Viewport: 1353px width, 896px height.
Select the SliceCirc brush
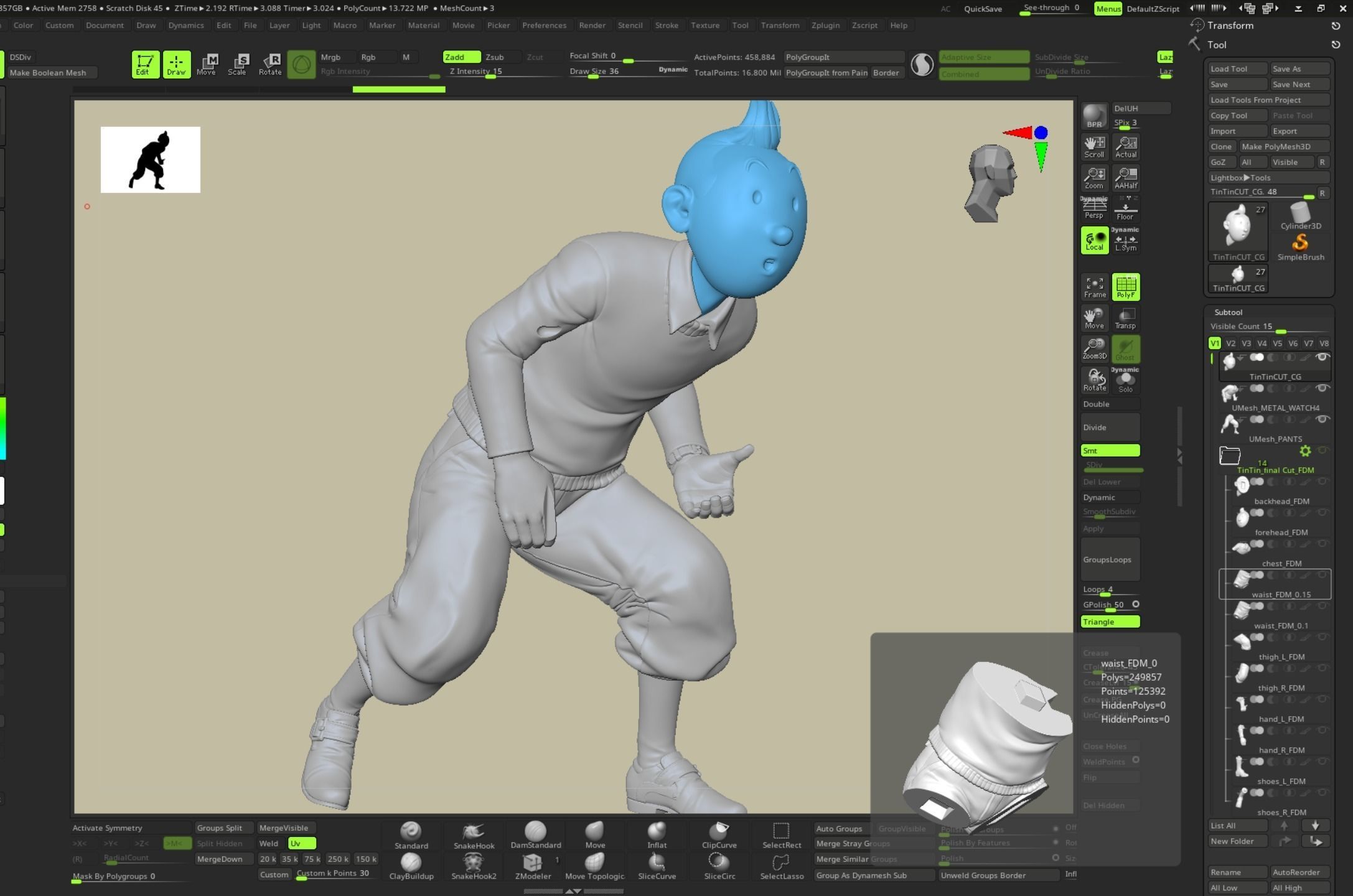point(719,866)
